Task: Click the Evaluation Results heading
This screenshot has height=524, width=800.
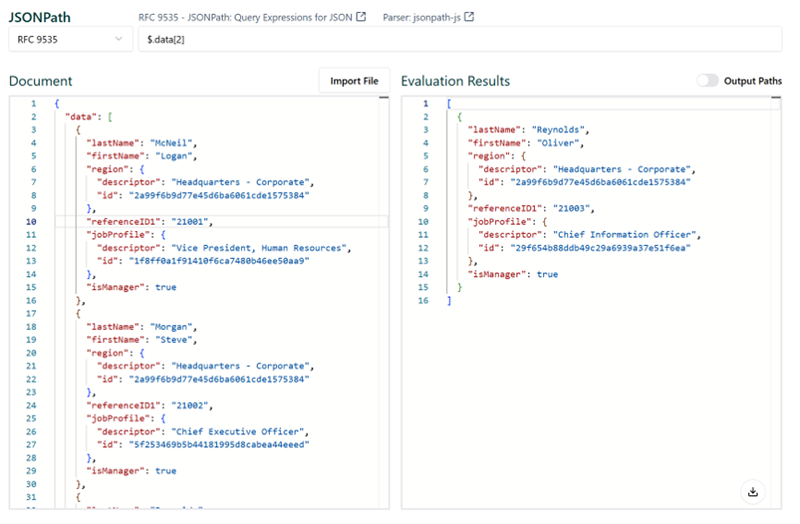Action: click(455, 81)
